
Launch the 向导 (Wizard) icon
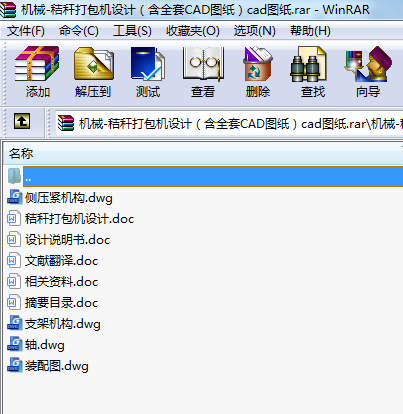click(368, 72)
